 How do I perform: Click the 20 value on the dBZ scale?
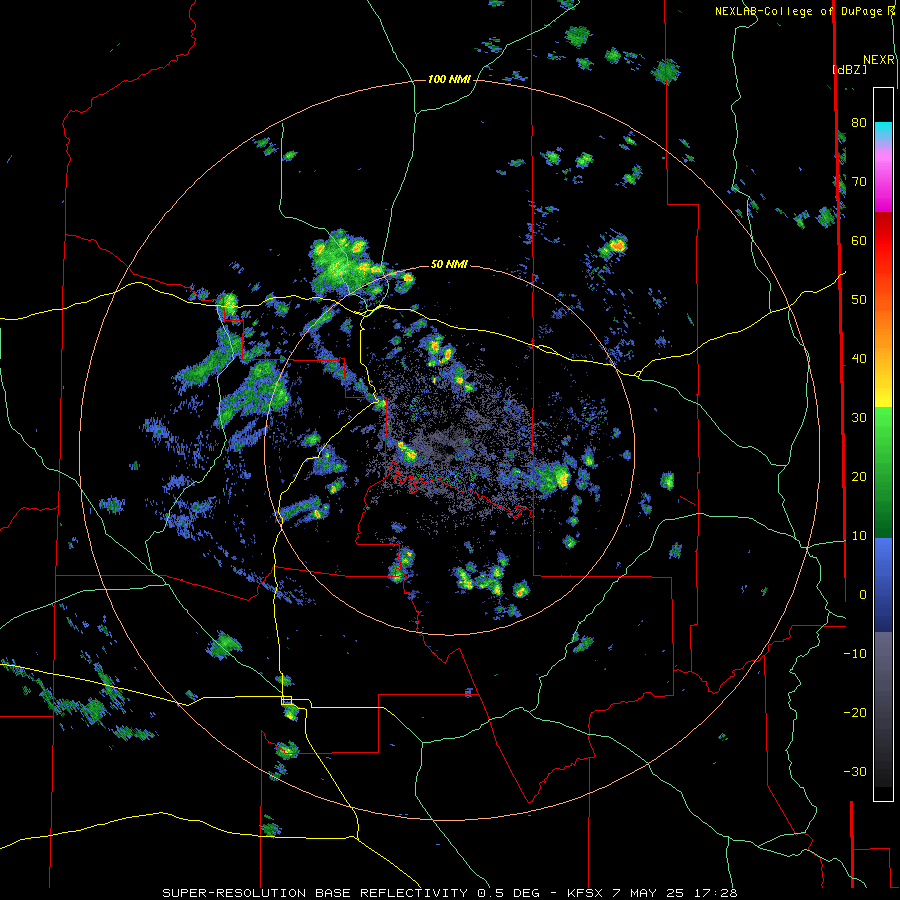pyautogui.click(x=859, y=476)
